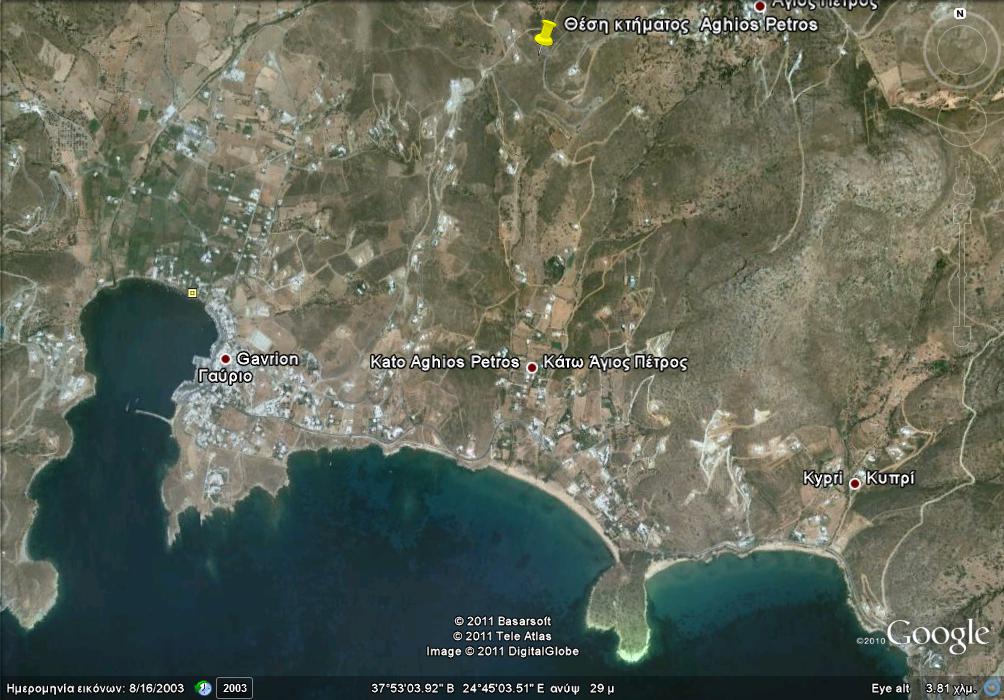Viewport: 1004px width, 700px height.
Task: Click the small yellow square icon near Gavrion harbor
Action: pyautogui.click(x=192, y=292)
